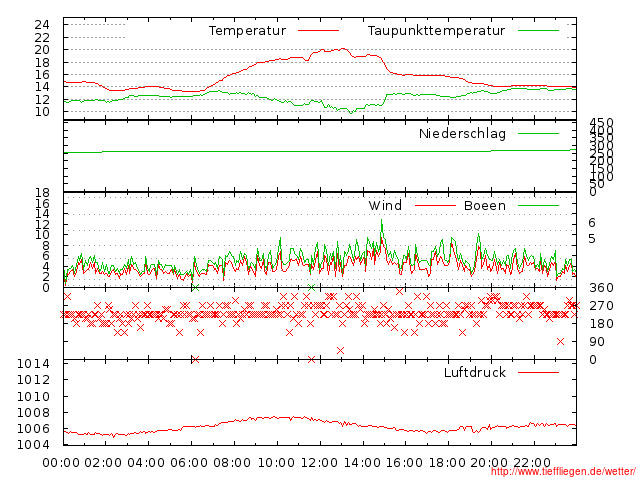The height and width of the screenshot is (480, 640).
Task: Click the green Taupunkttemperatur legend line
Action: point(538,31)
